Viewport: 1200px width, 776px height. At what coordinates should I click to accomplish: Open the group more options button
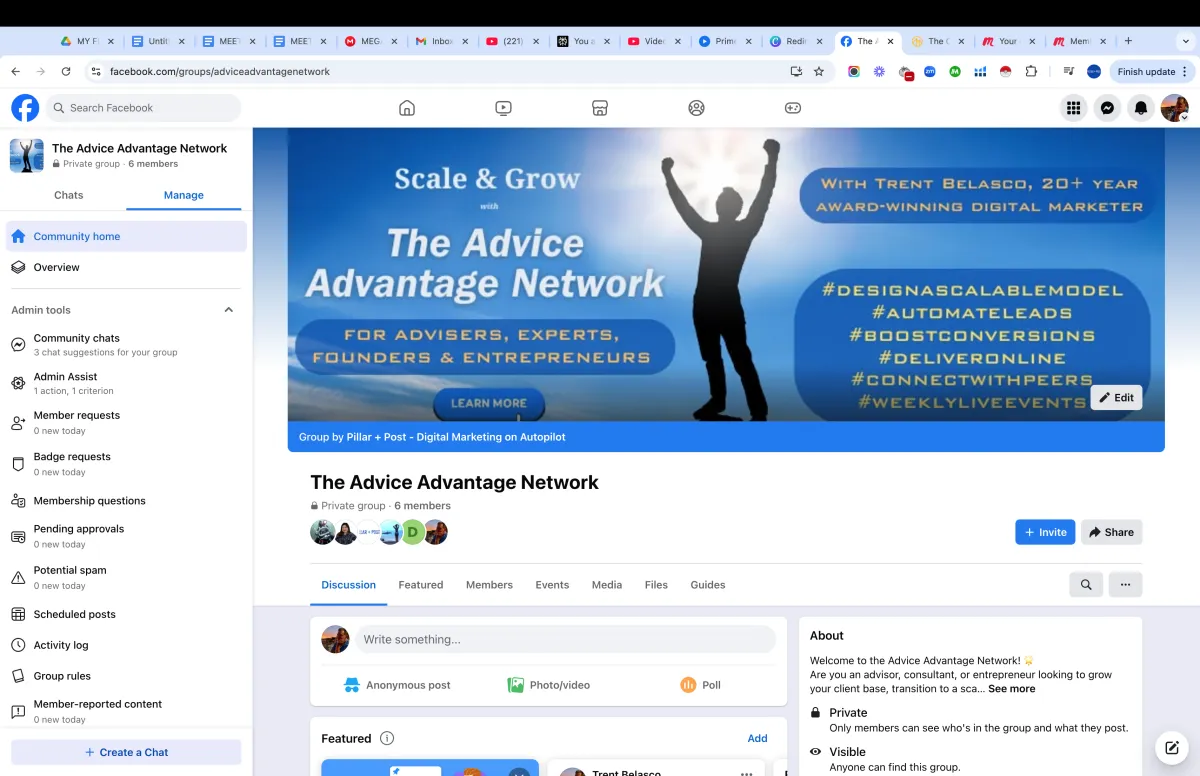[1125, 585]
